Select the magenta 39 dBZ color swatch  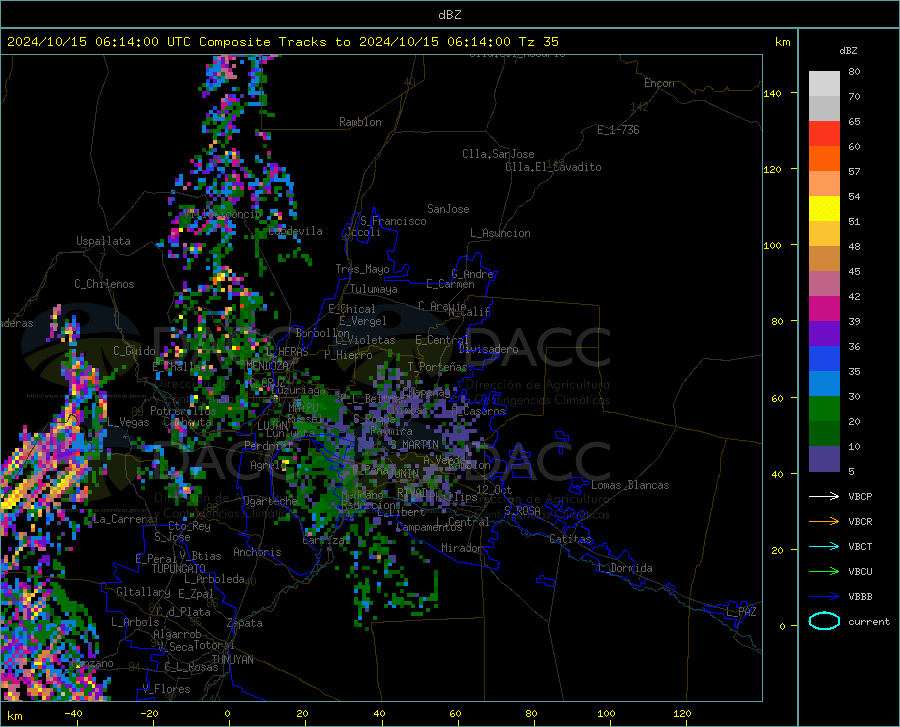click(x=824, y=309)
